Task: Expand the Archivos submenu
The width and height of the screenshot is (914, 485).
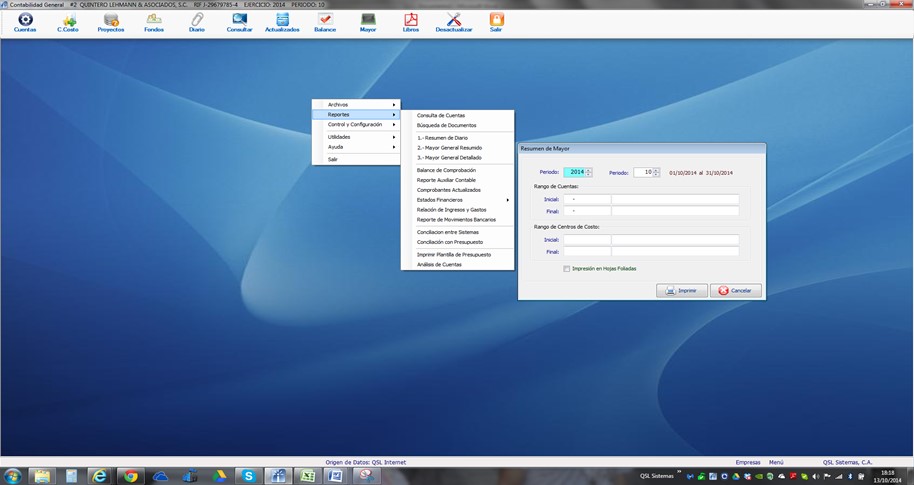Action: click(356, 104)
